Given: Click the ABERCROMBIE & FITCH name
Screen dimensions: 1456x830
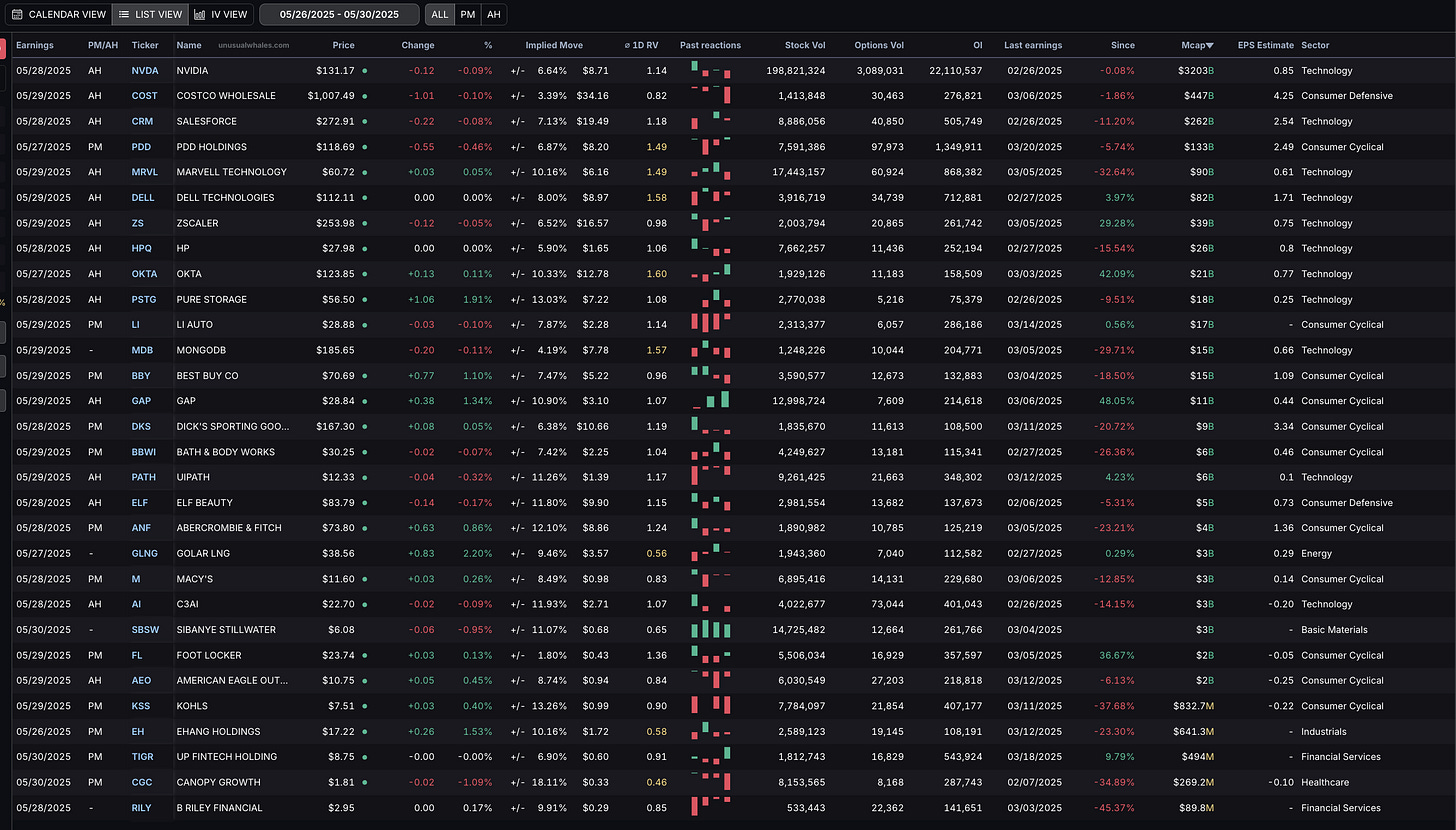Looking at the screenshot, I should point(229,528).
